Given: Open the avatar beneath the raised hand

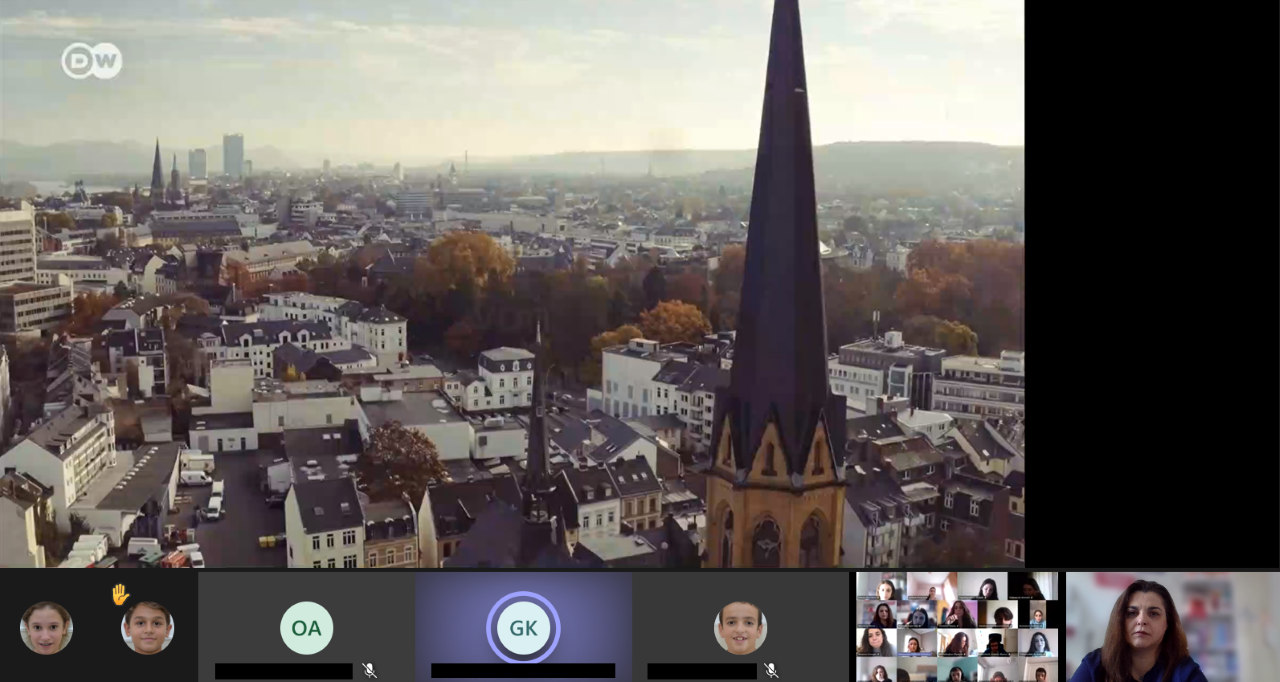Looking at the screenshot, I should point(147,628).
